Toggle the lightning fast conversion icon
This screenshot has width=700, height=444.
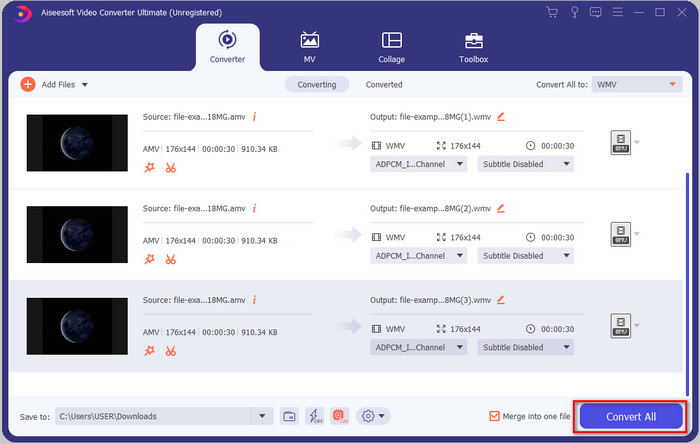[315, 416]
